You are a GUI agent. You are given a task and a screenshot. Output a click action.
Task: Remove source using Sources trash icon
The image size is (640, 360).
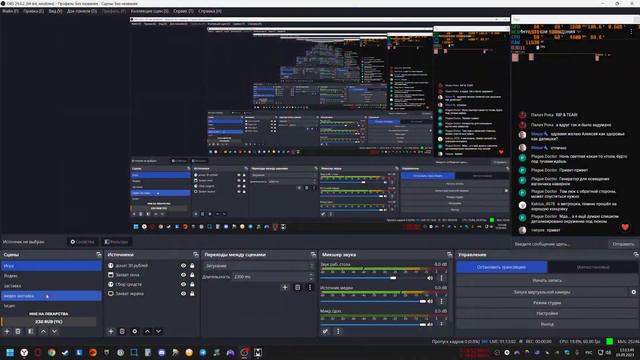pos(122,331)
